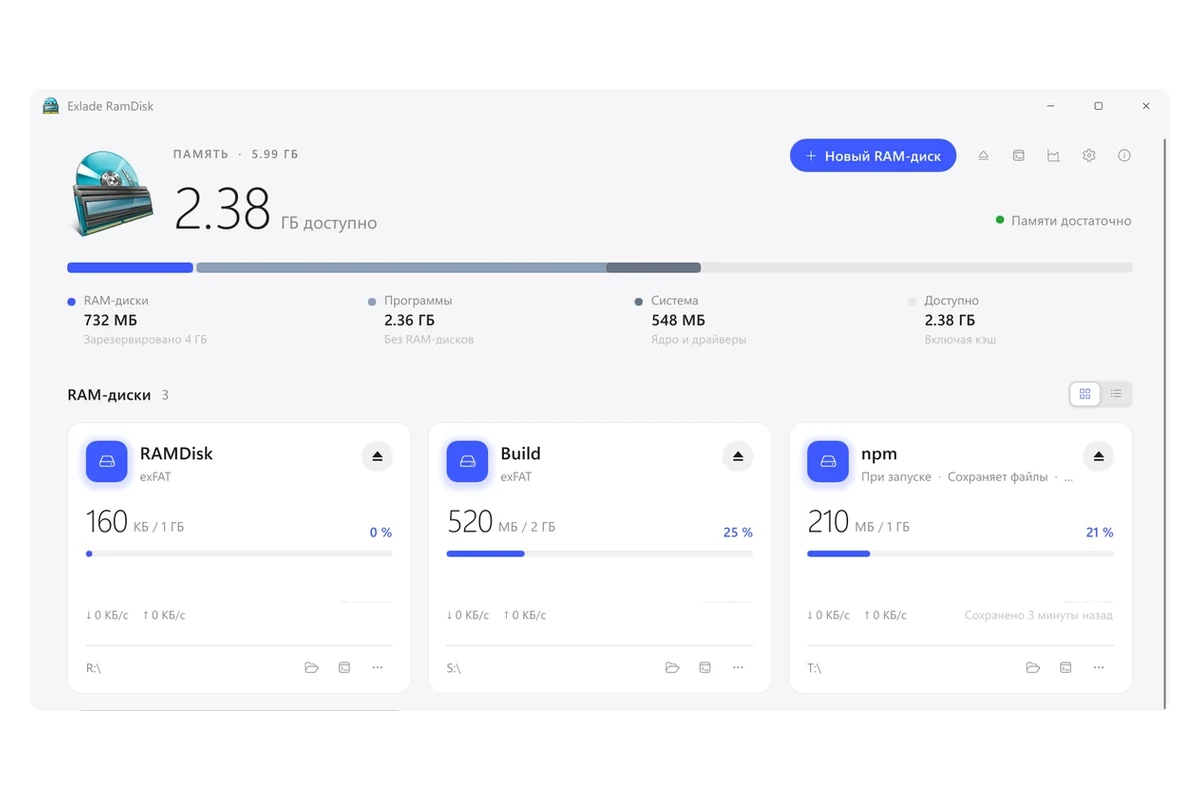Open the more options menu for Build disk
The width and height of the screenshot is (1200, 800).
(x=738, y=667)
